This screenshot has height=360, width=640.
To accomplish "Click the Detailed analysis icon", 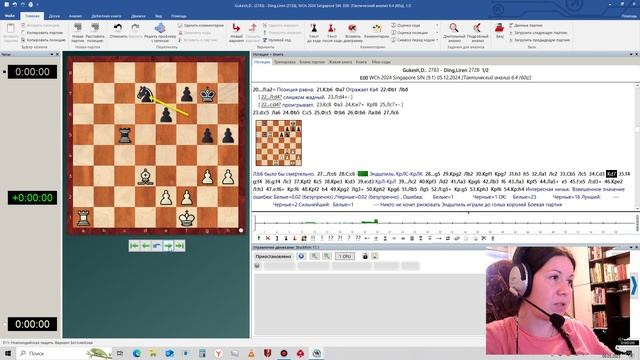I will (477, 28).
